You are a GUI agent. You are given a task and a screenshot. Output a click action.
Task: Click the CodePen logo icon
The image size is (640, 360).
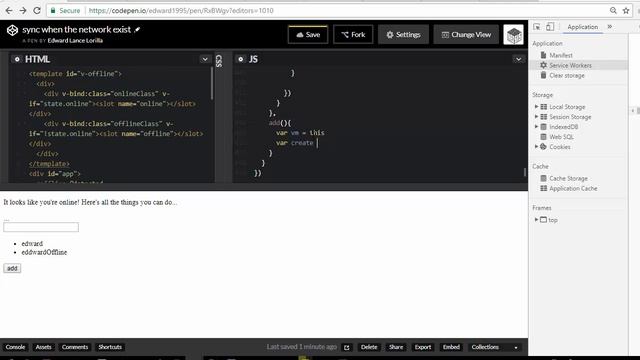pos(12,30)
